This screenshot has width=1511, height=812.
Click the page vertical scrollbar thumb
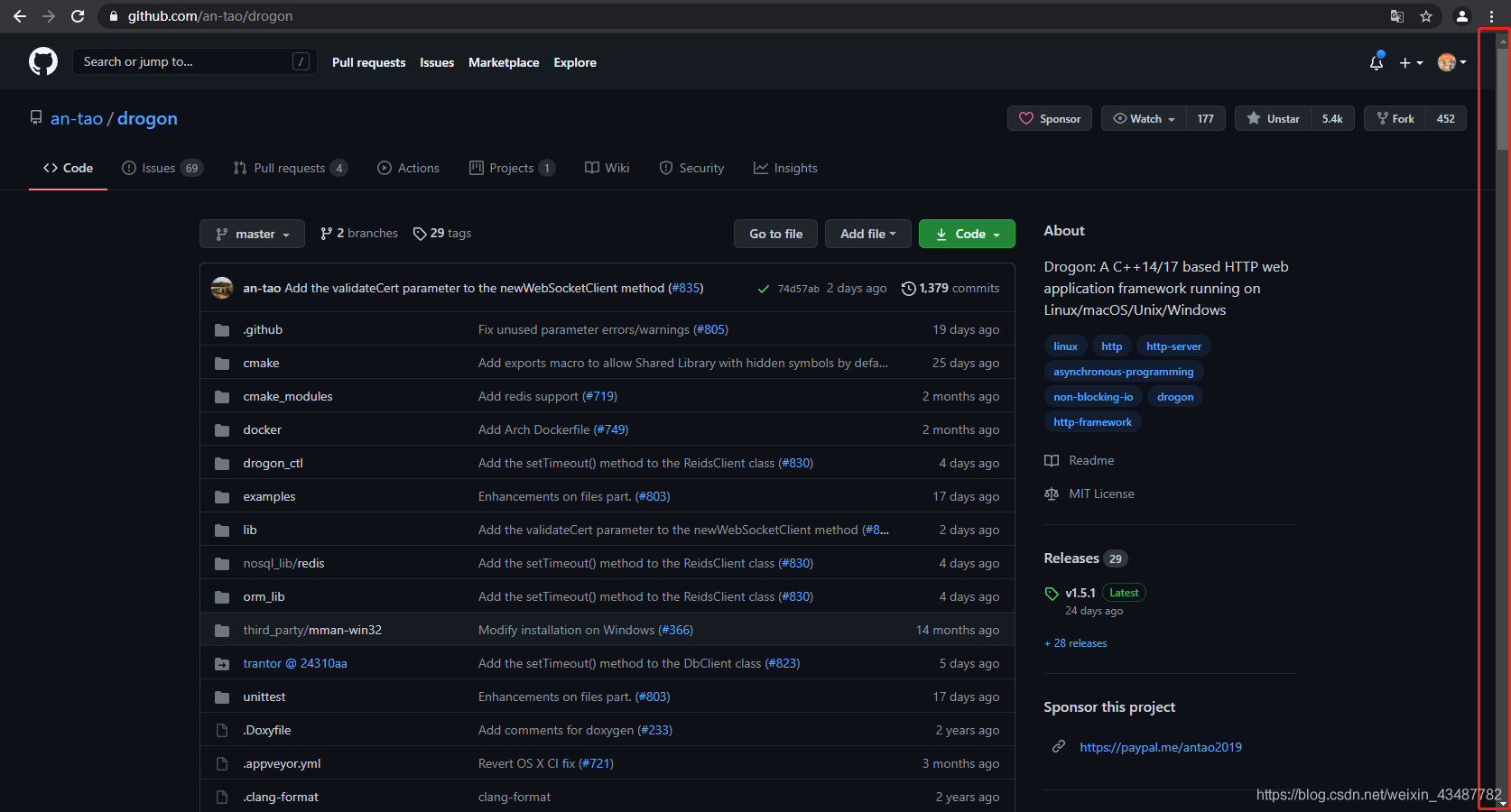[1502, 97]
